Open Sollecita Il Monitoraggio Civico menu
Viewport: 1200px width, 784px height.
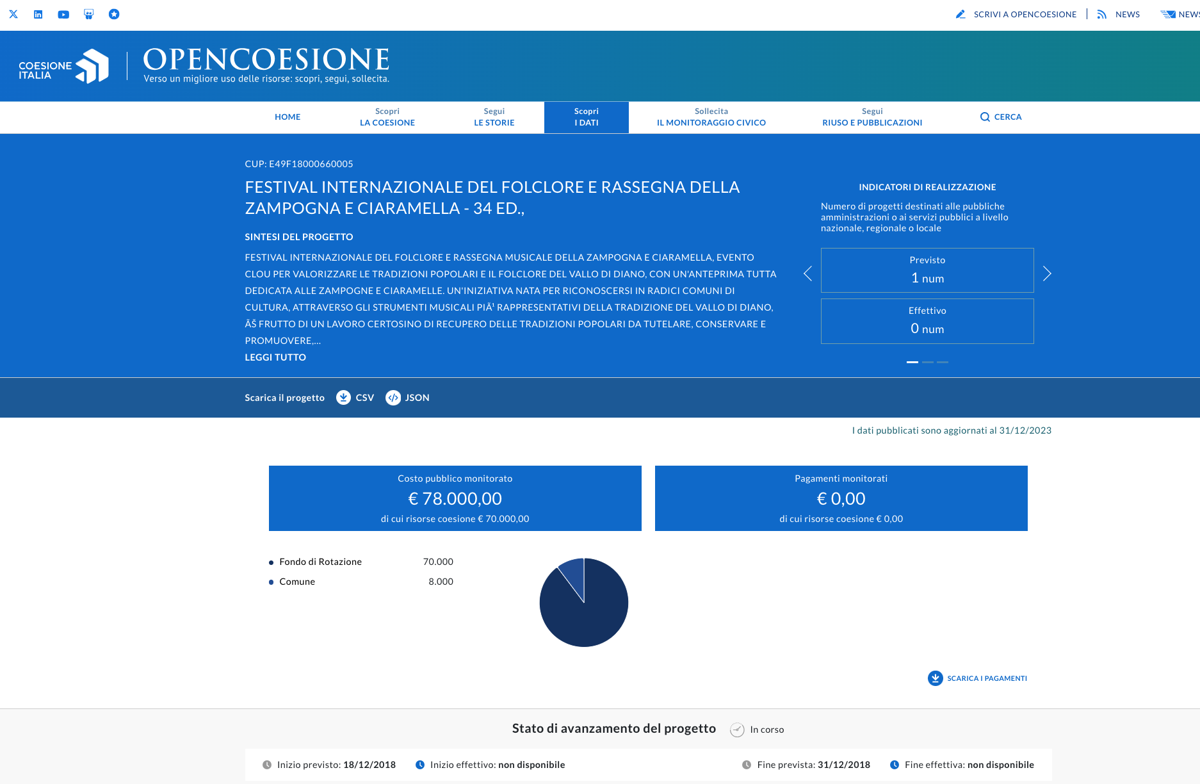(x=711, y=117)
